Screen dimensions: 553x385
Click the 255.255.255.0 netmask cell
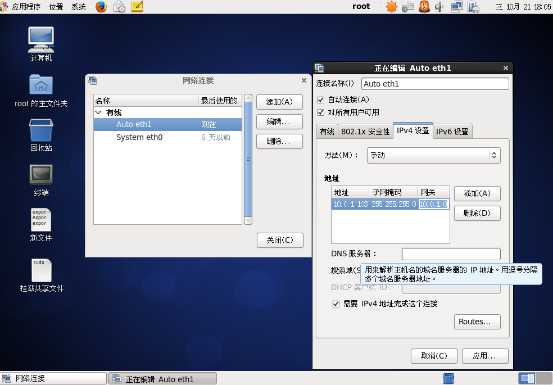[x=393, y=204]
